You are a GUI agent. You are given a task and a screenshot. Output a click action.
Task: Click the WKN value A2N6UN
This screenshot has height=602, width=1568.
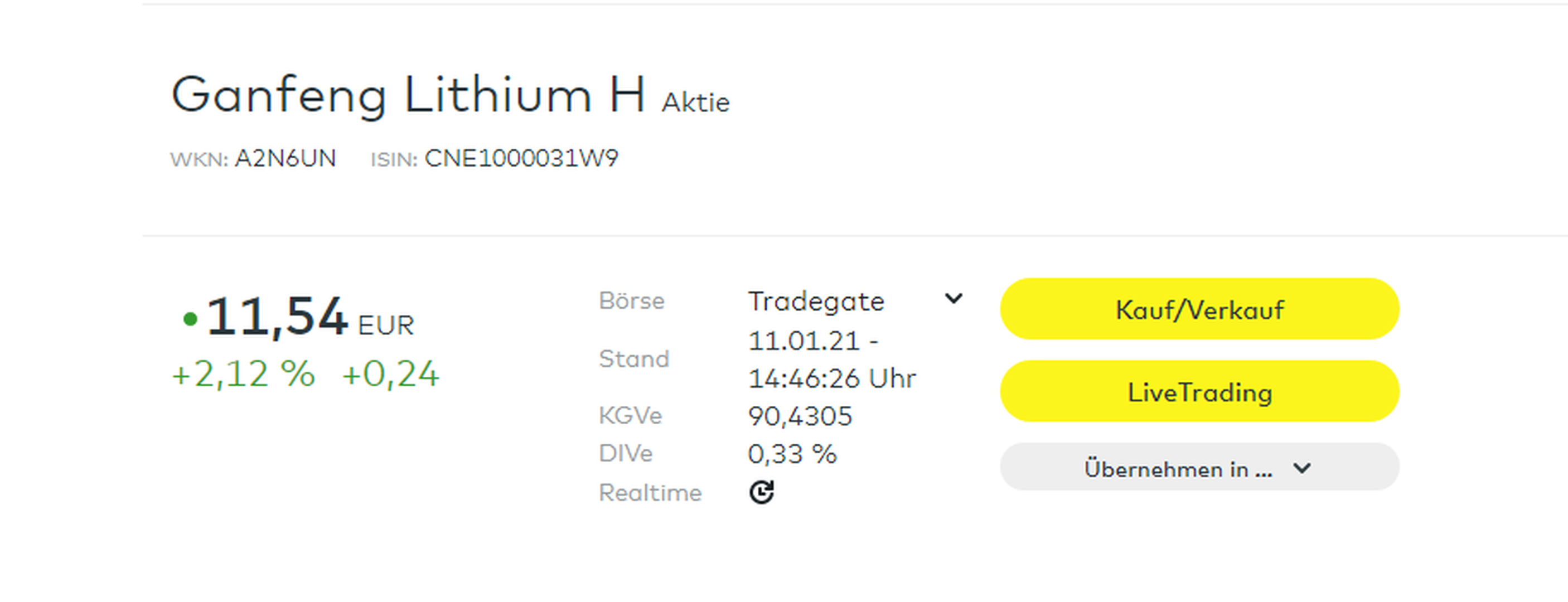[285, 158]
